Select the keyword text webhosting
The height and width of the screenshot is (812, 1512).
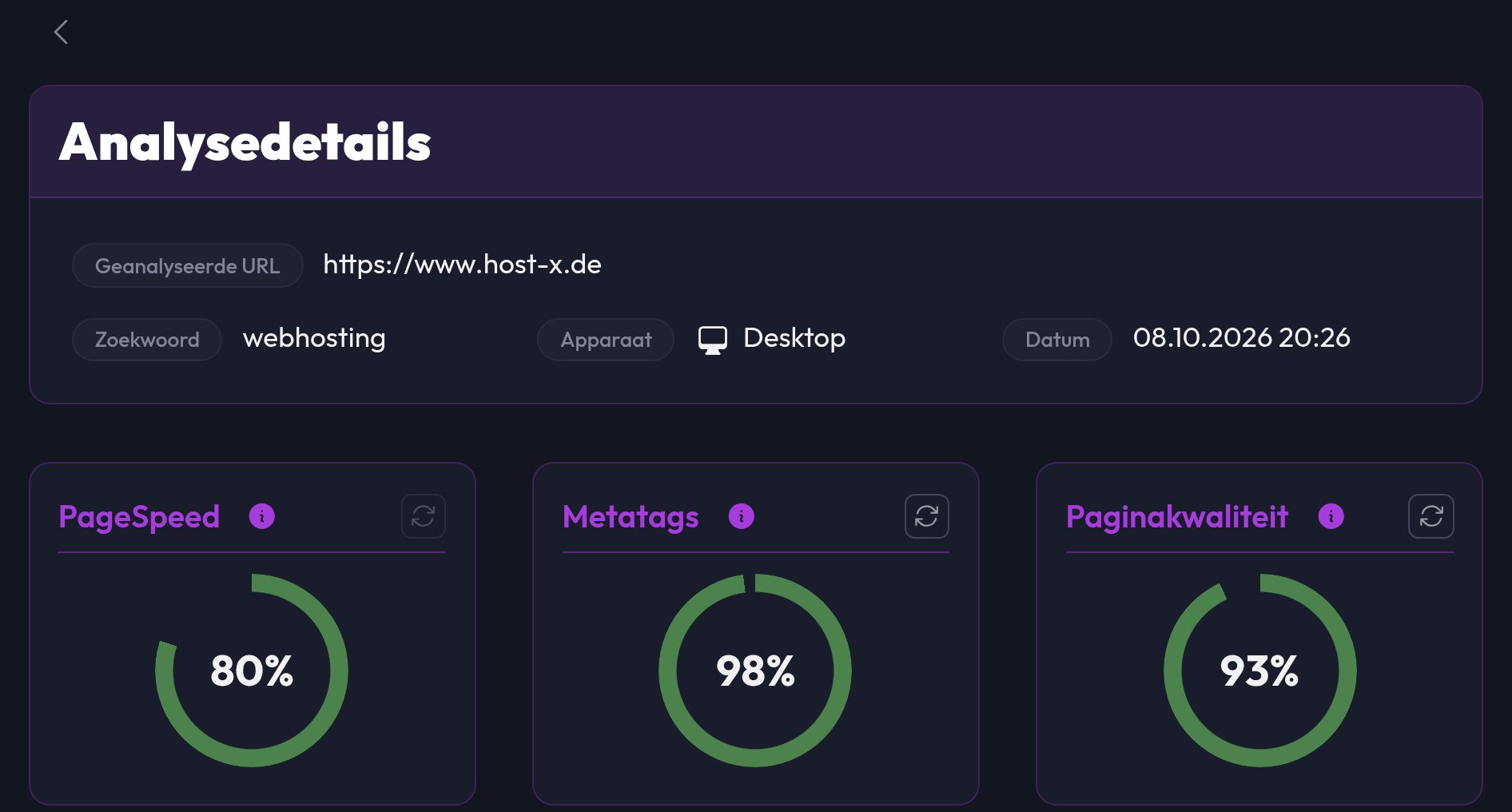(x=314, y=338)
